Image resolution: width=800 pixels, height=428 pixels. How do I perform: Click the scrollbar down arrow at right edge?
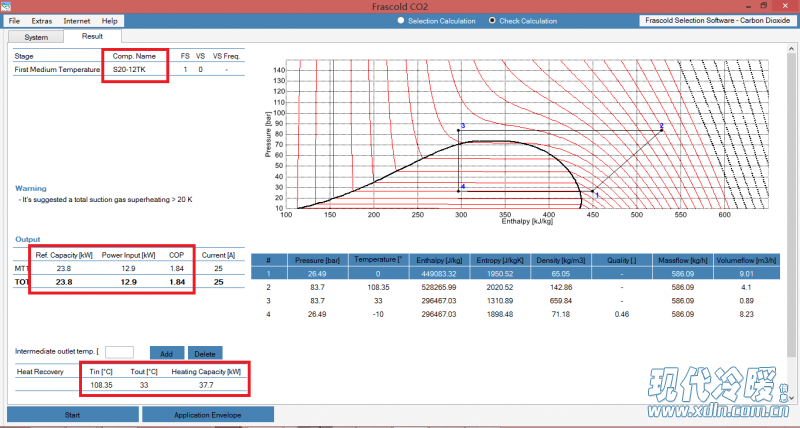coord(791,398)
